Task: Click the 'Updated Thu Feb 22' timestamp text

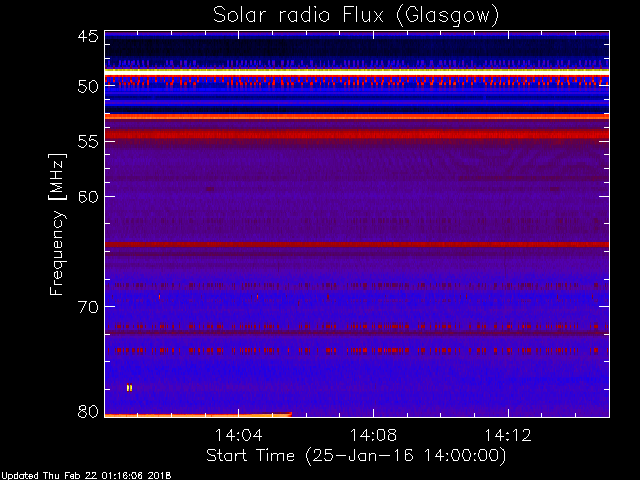Action: 86,476
